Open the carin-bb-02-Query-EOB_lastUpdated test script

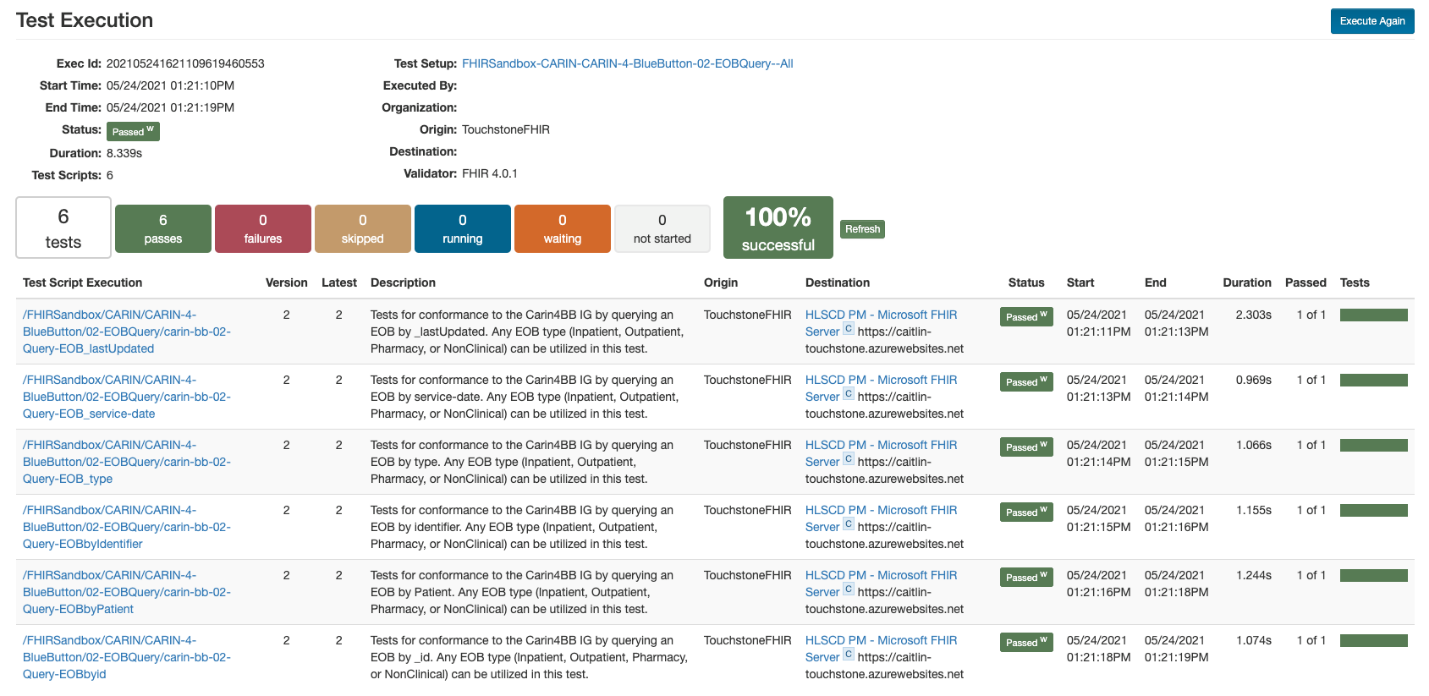tap(110, 331)
